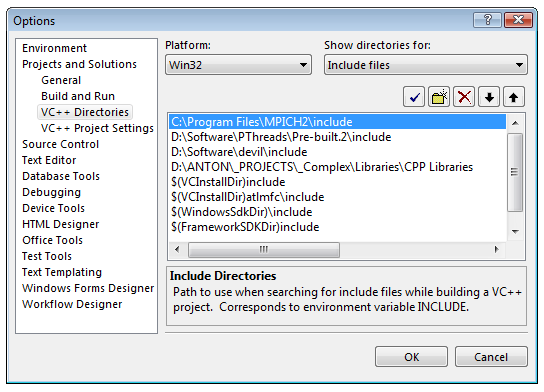Delete selected directory with red X icon
Viewport: 544px width, 392px height.
[x=464, y=97]
